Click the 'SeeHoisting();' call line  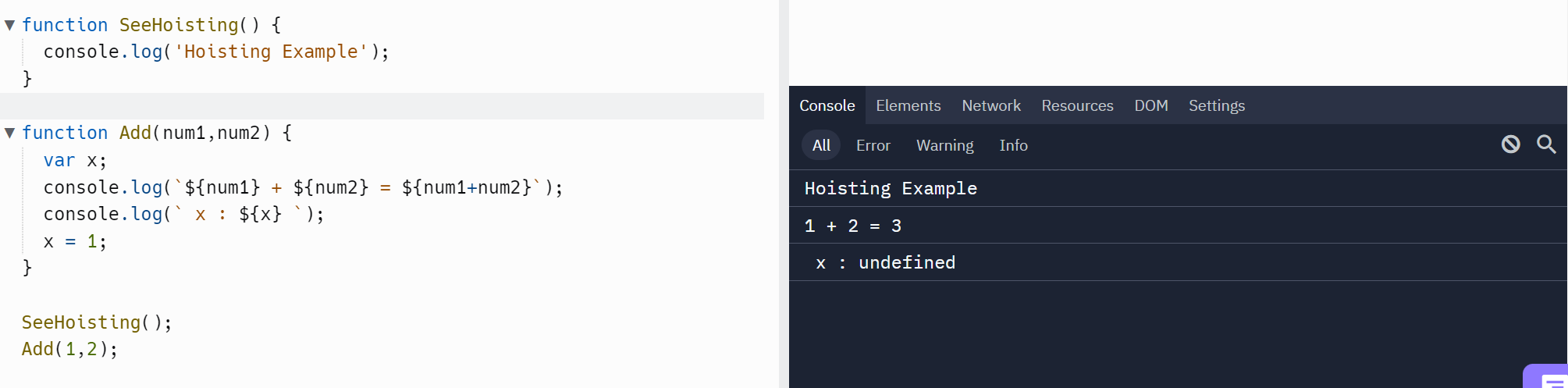[x=97, y=322]
